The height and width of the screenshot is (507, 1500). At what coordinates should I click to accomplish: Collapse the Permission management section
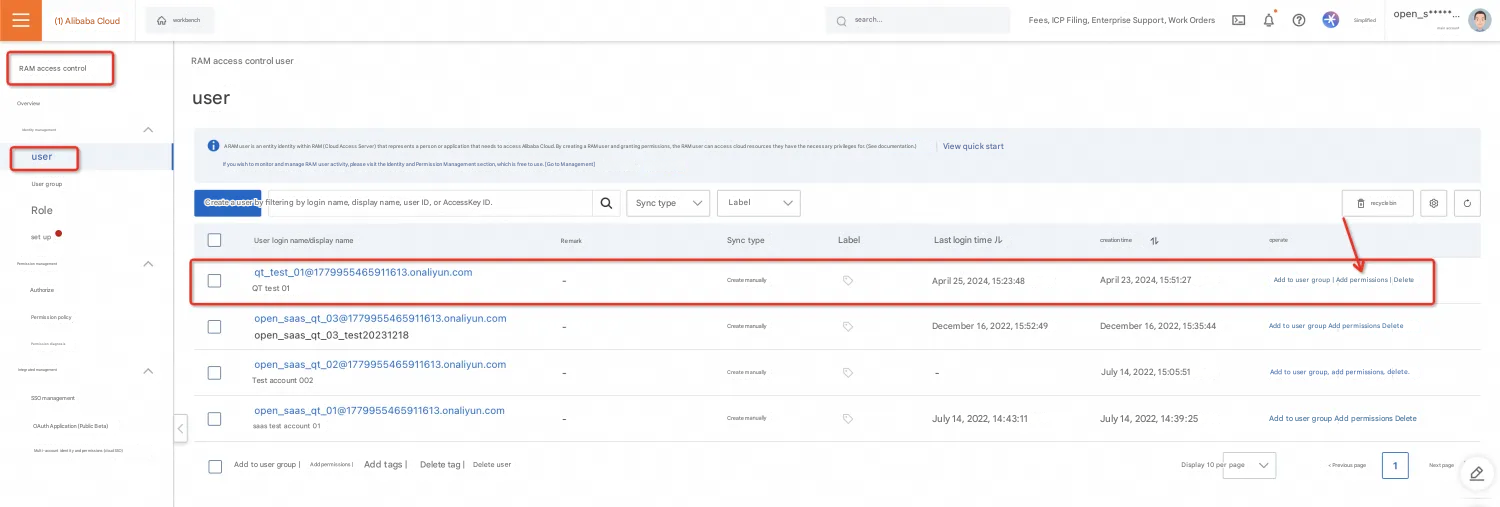pyautogui.click(x=148, y=264)
